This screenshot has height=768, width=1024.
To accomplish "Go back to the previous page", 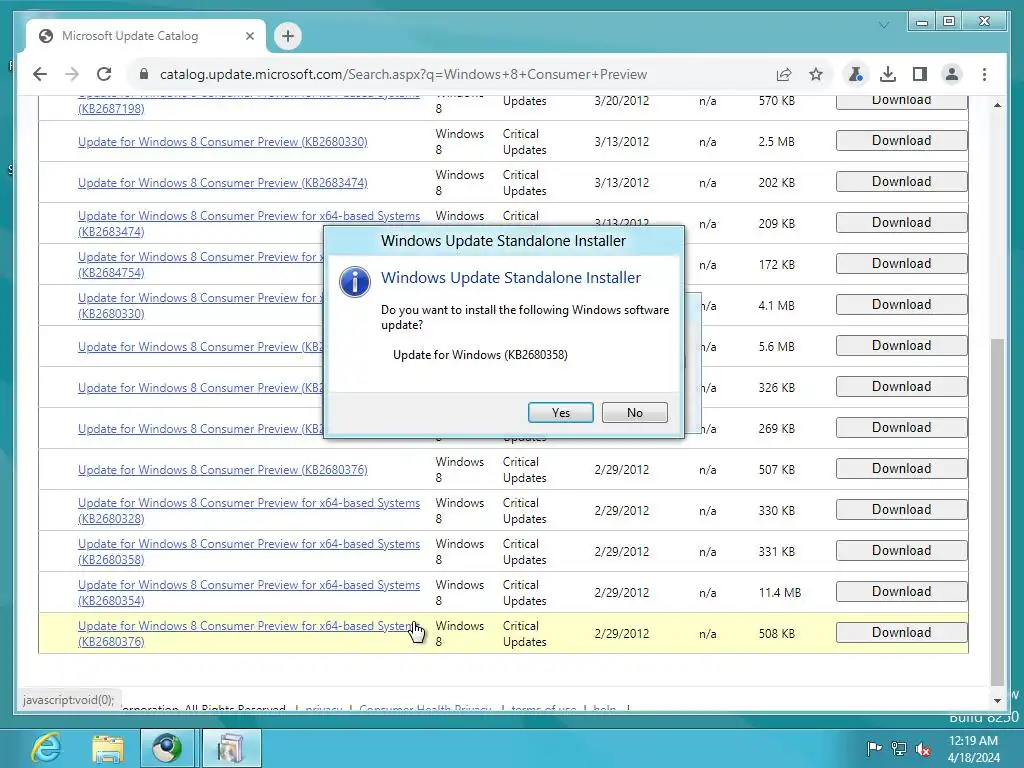I will point(40,74).
